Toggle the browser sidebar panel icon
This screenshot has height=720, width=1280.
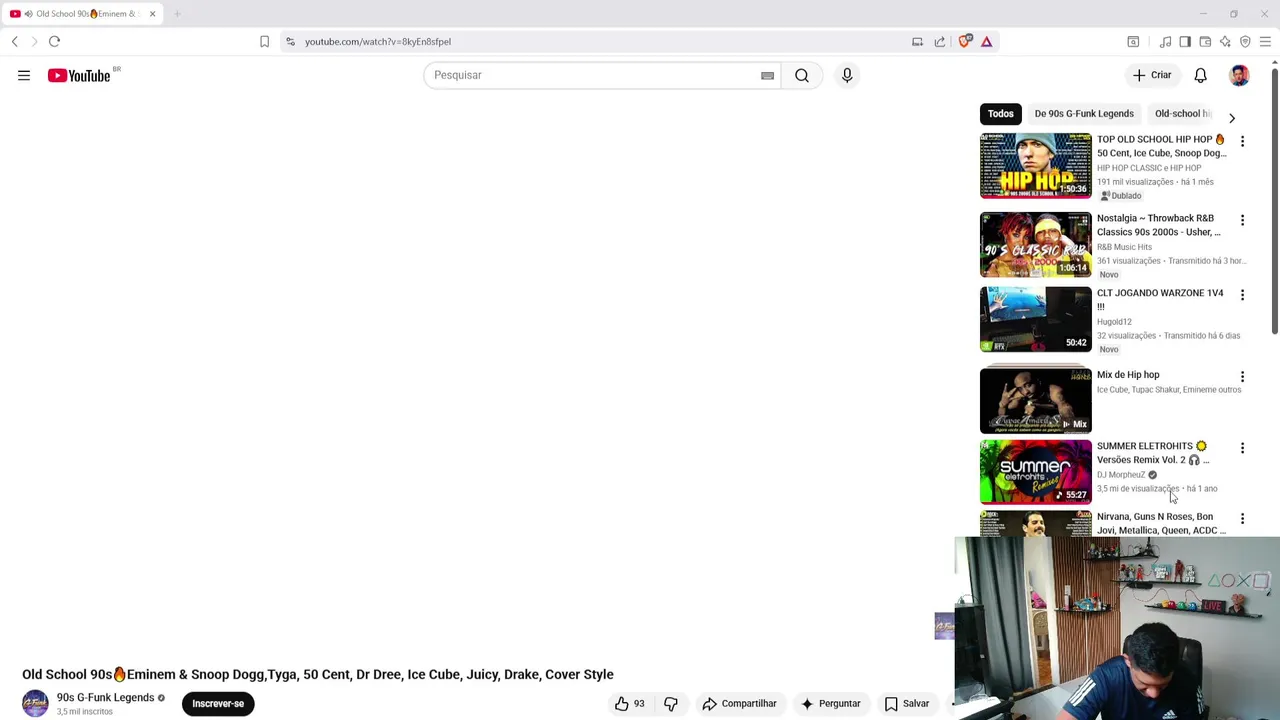pyautogui.click(x=1185, y=41)
